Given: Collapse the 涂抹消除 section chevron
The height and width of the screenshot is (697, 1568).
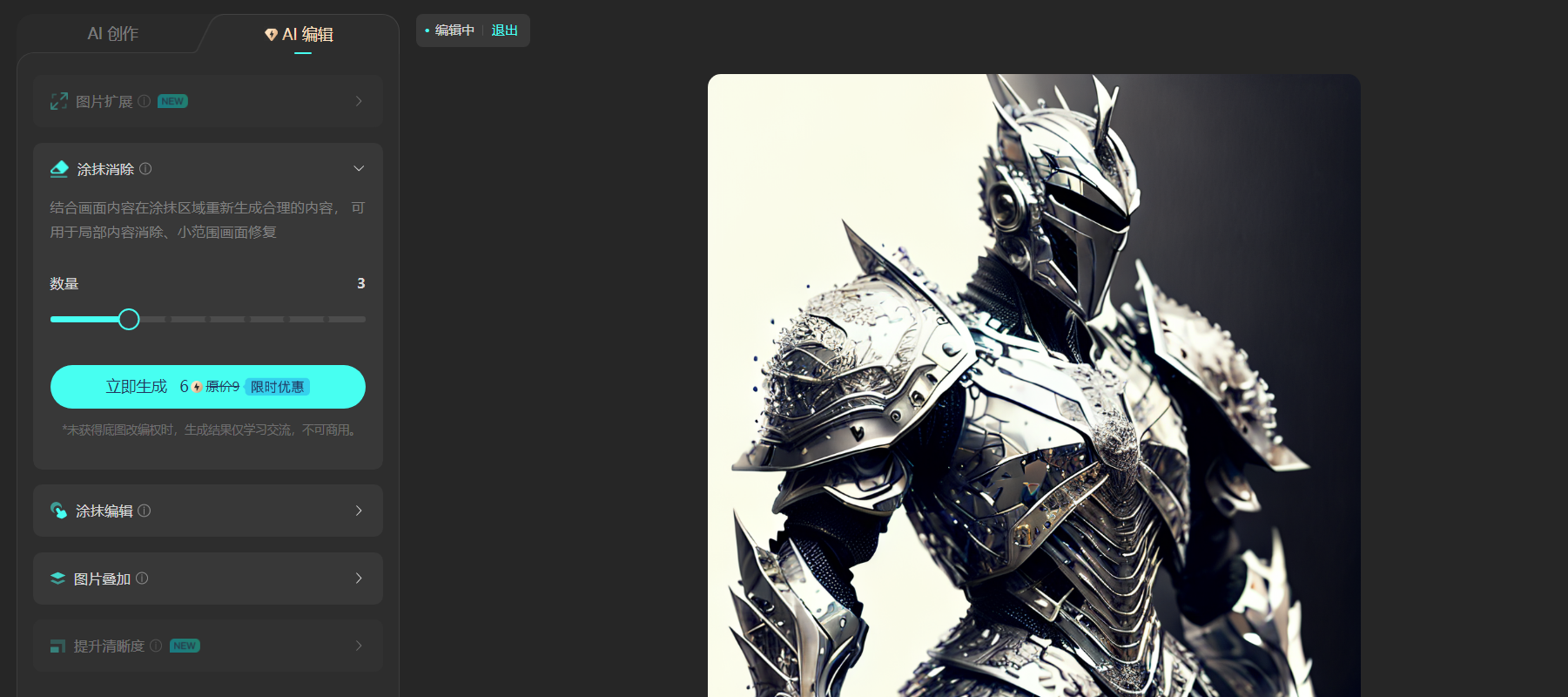Looking at the screenshot, I should 359,169.
